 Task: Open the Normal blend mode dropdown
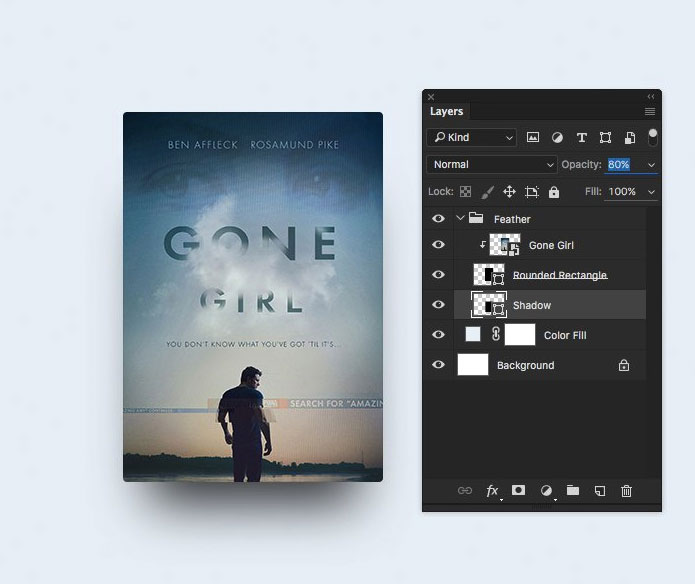click(492, 164)
